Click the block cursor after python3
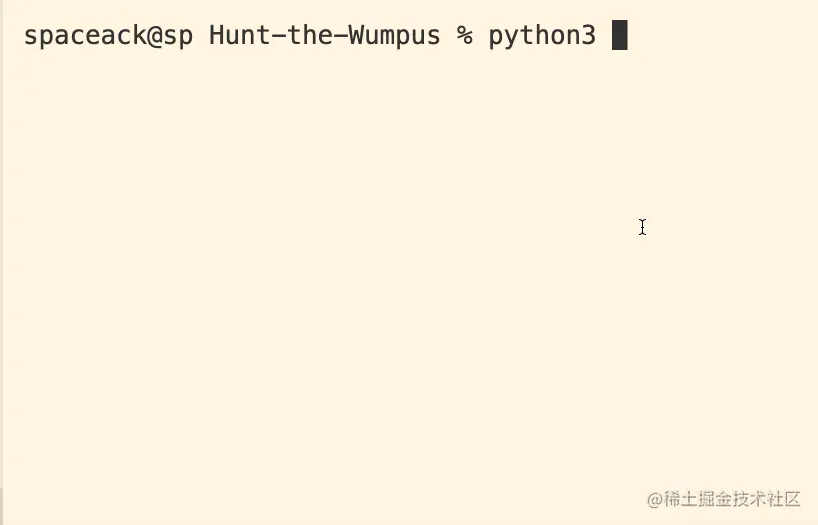818x525 pixels. (619, 35)
